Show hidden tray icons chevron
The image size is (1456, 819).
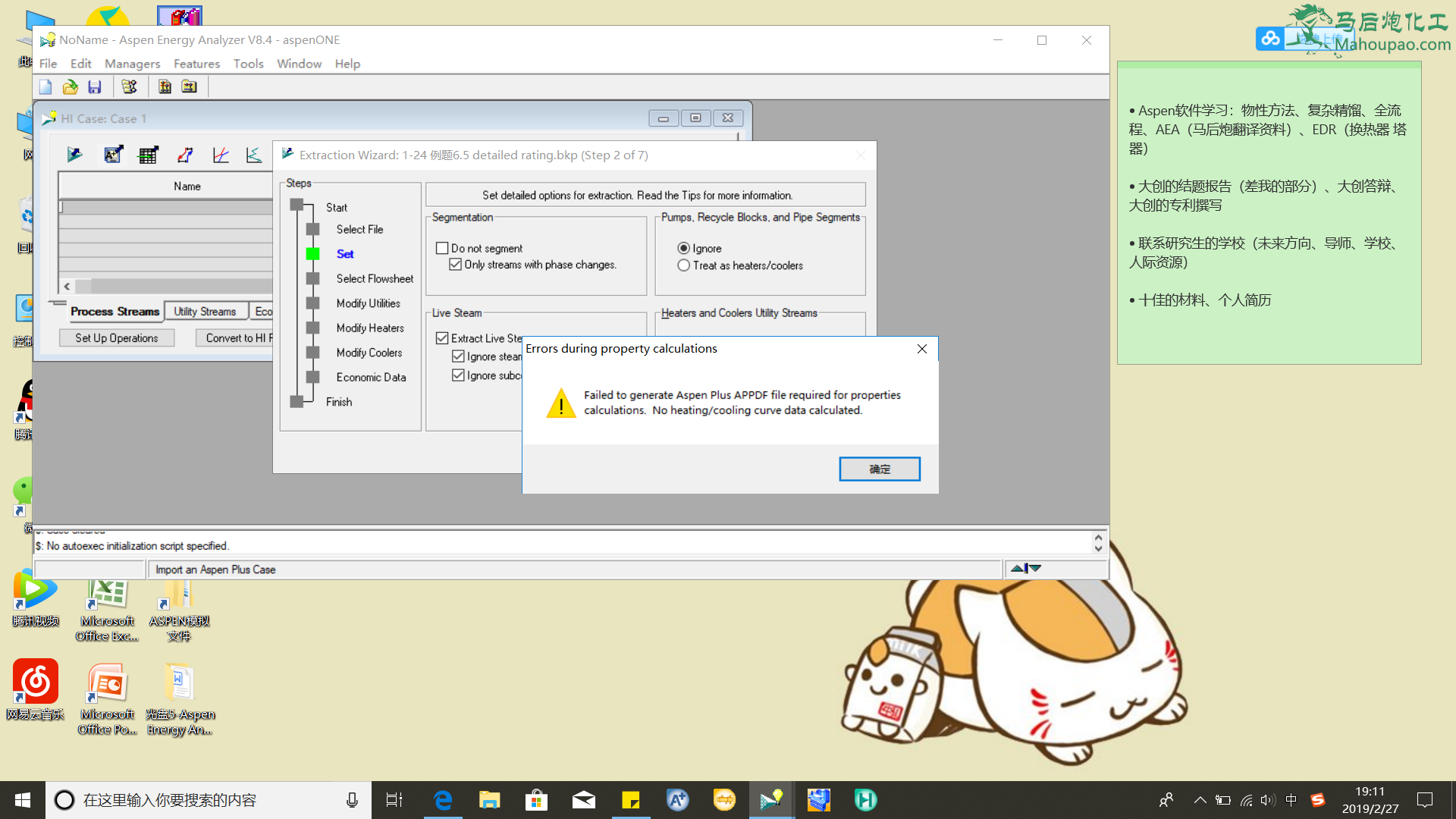1200,800
